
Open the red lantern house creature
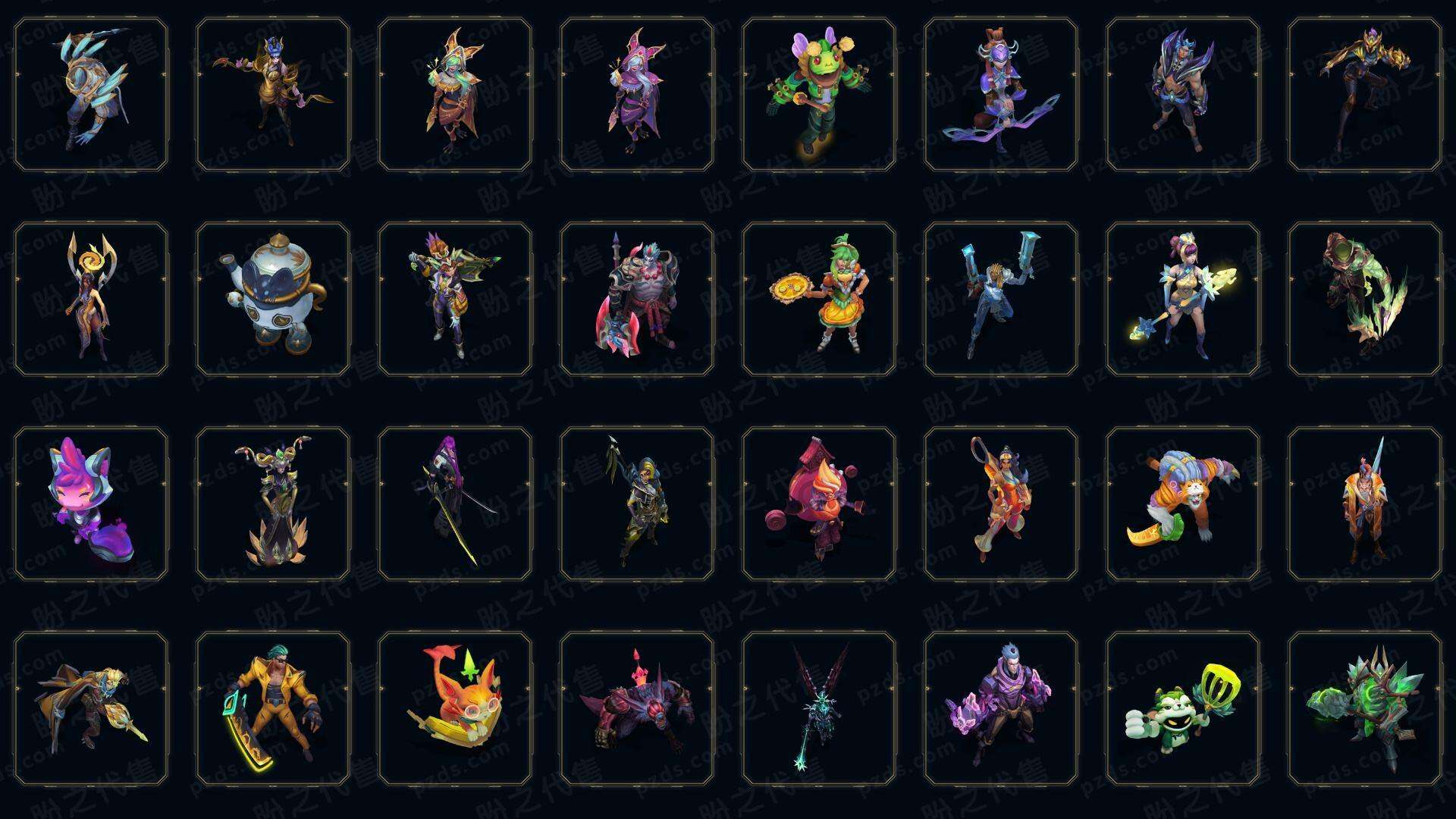(x=819, y=504)
